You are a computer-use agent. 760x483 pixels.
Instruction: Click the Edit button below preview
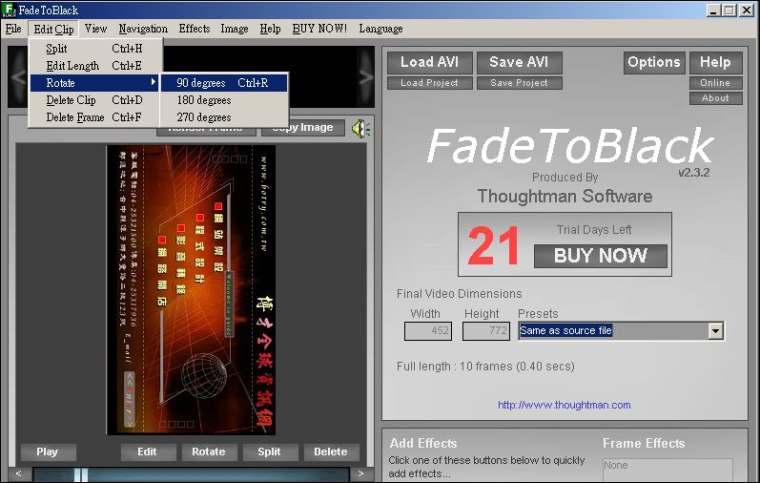click(147, 452)
